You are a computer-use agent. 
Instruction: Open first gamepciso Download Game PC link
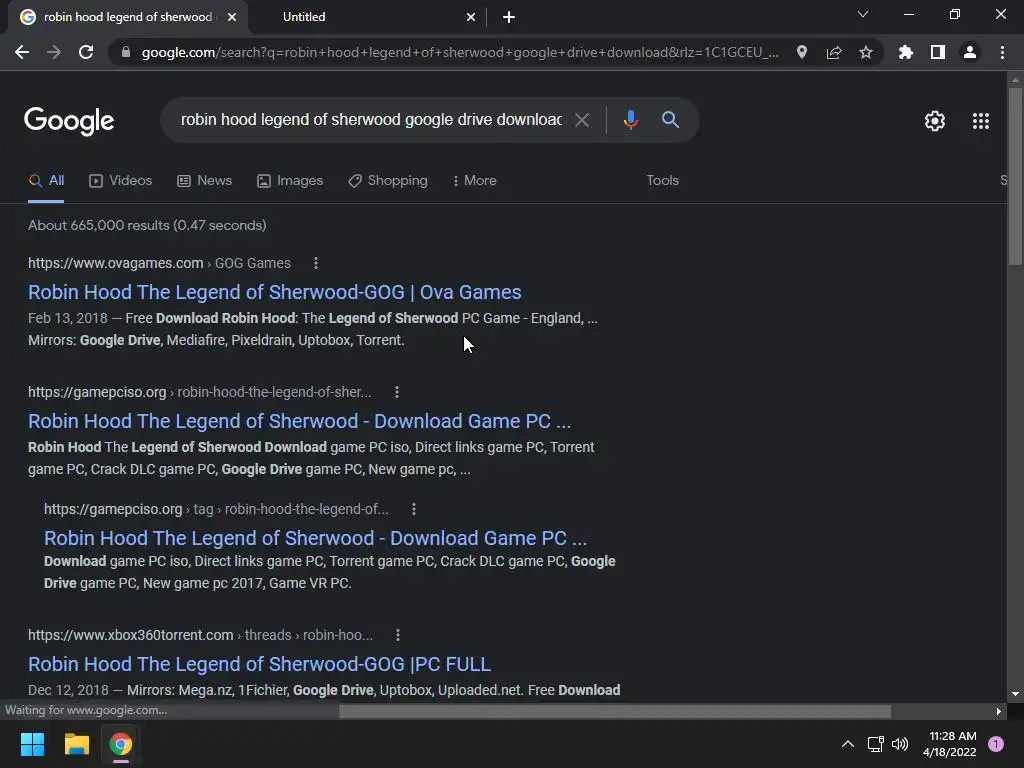pos(300,421)
